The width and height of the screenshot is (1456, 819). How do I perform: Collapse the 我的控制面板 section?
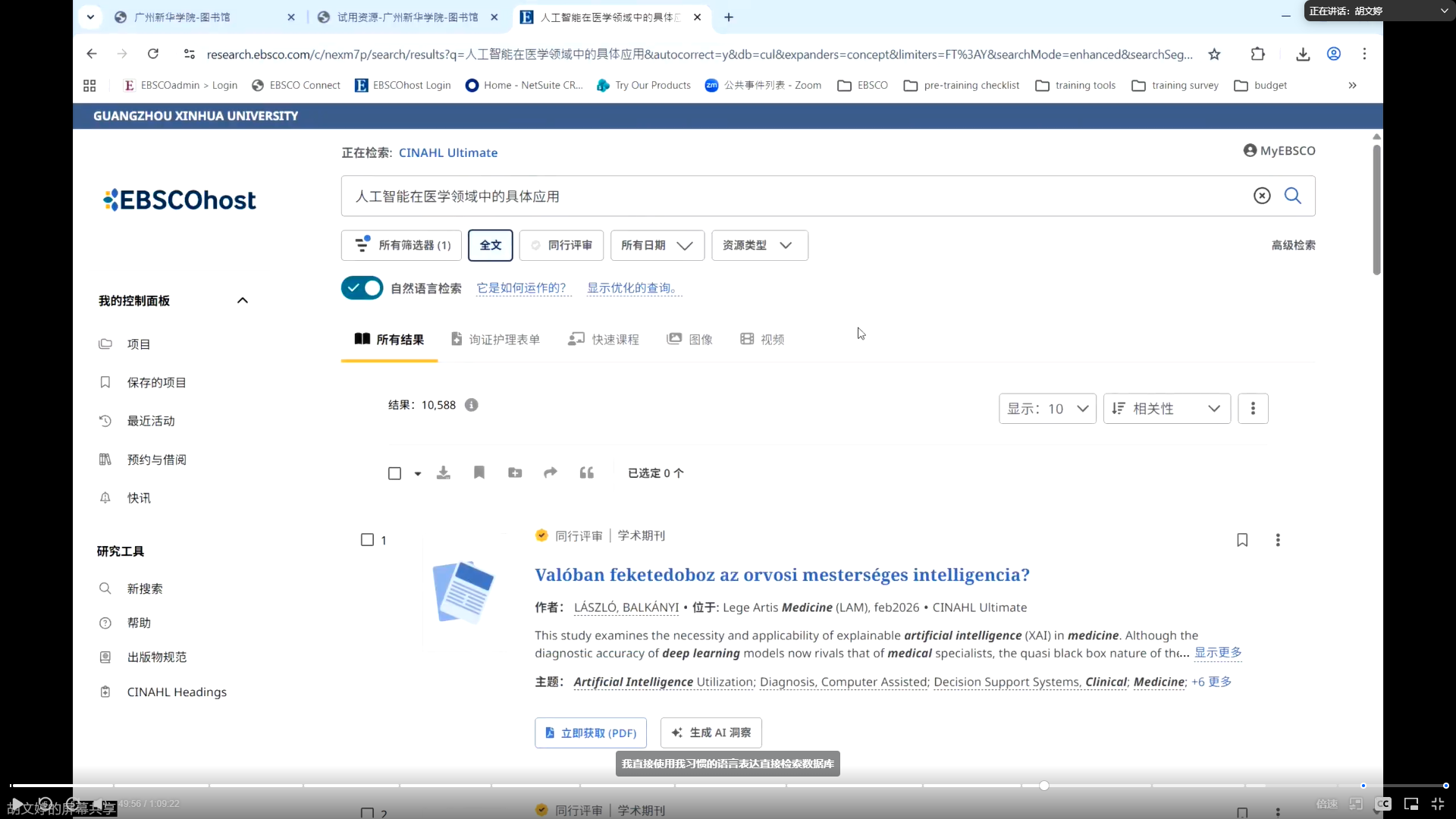click(243, 300)
